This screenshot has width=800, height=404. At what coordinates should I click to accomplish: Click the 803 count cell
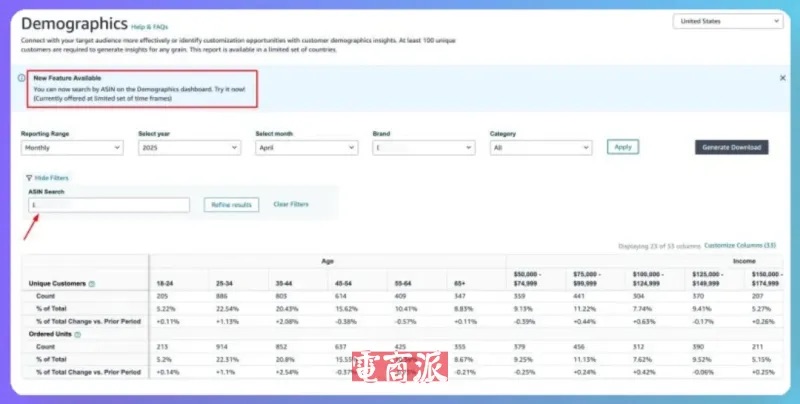pyautogui.click(x=281, y=296)
